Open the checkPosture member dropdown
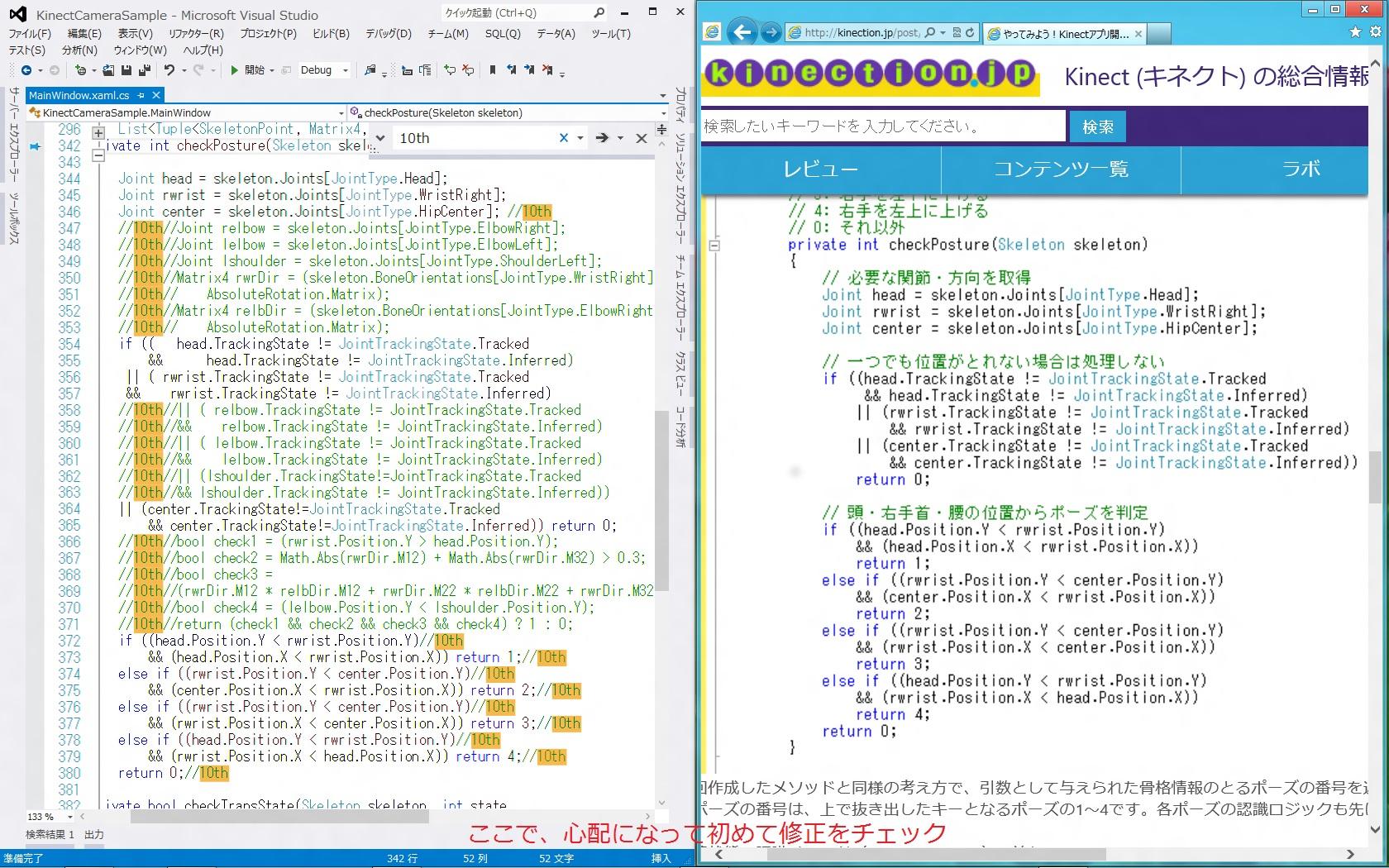Viewport: 1389px width, 868px height. coord(663,112)
